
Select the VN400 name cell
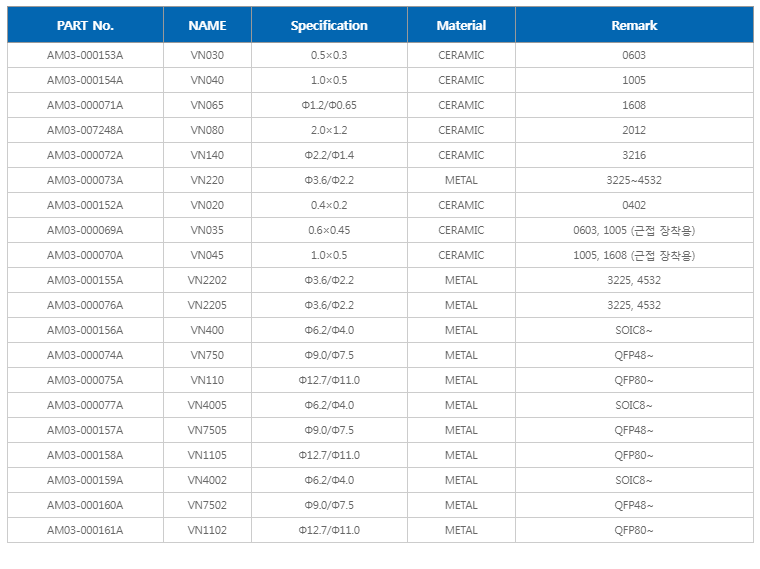[207, 330]
